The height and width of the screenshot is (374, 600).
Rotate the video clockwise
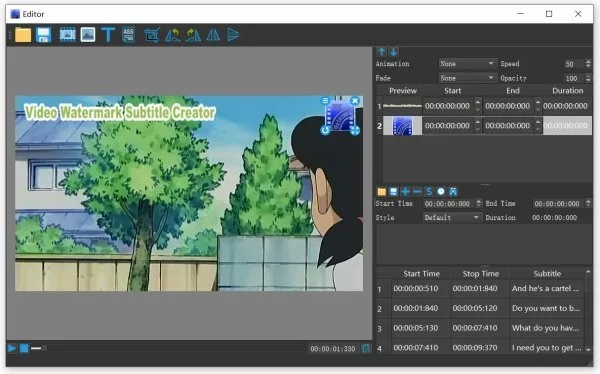coord(193,35)
